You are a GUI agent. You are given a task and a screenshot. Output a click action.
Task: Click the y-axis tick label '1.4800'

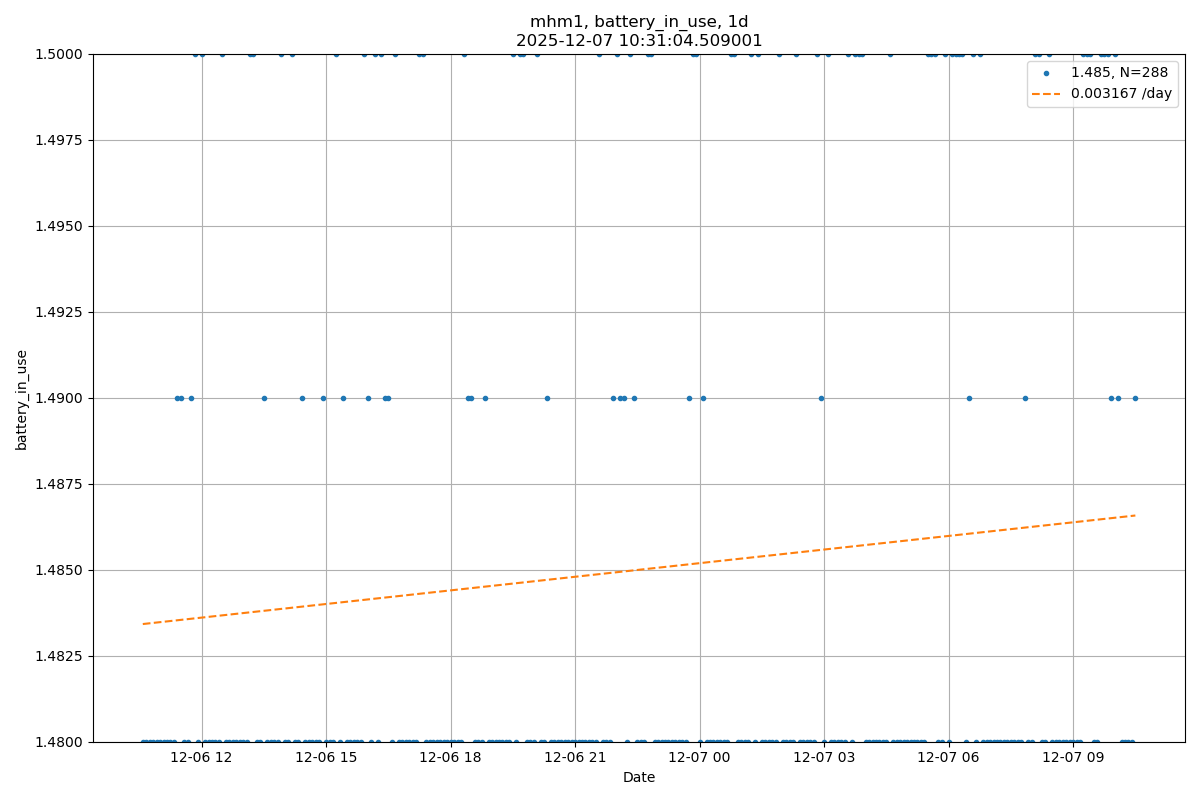point(61,742)
